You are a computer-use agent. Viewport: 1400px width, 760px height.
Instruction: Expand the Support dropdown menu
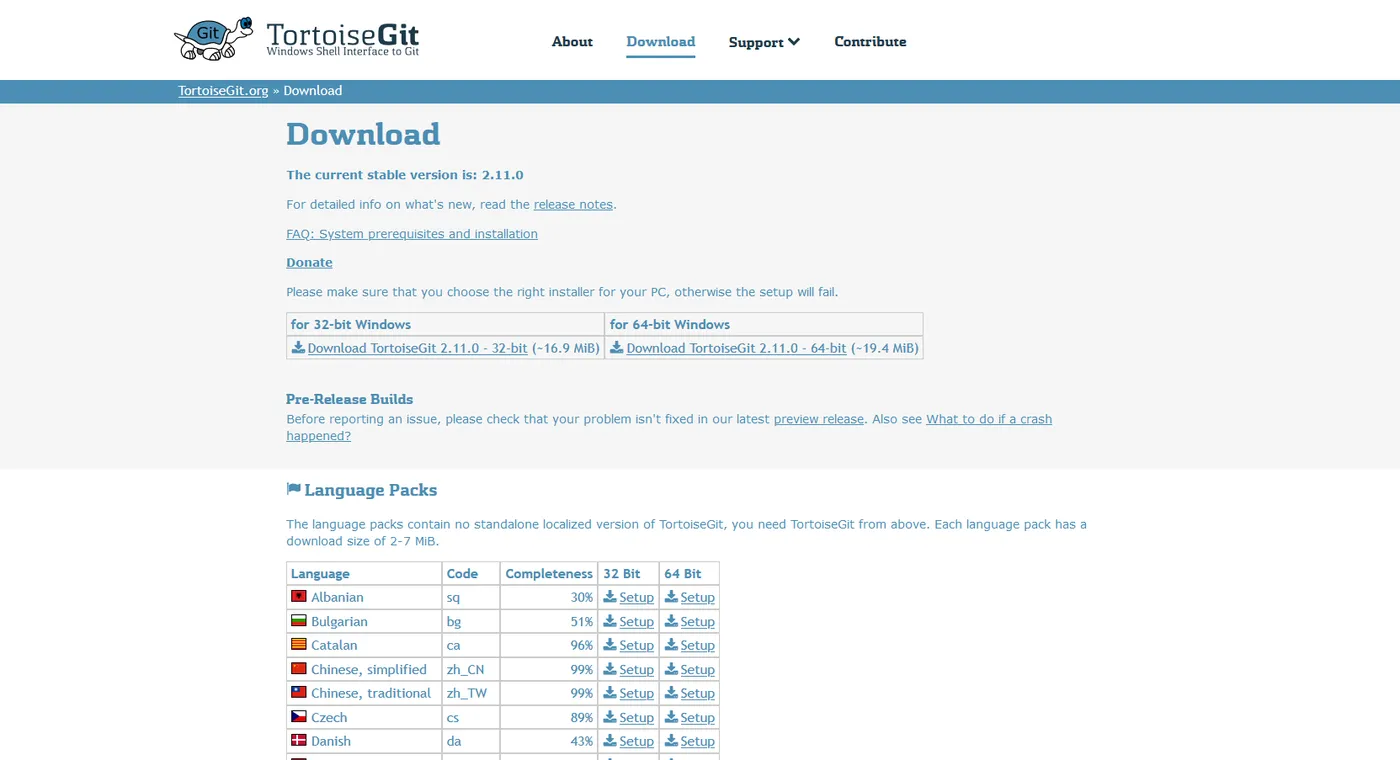click(x=764, y=42)
